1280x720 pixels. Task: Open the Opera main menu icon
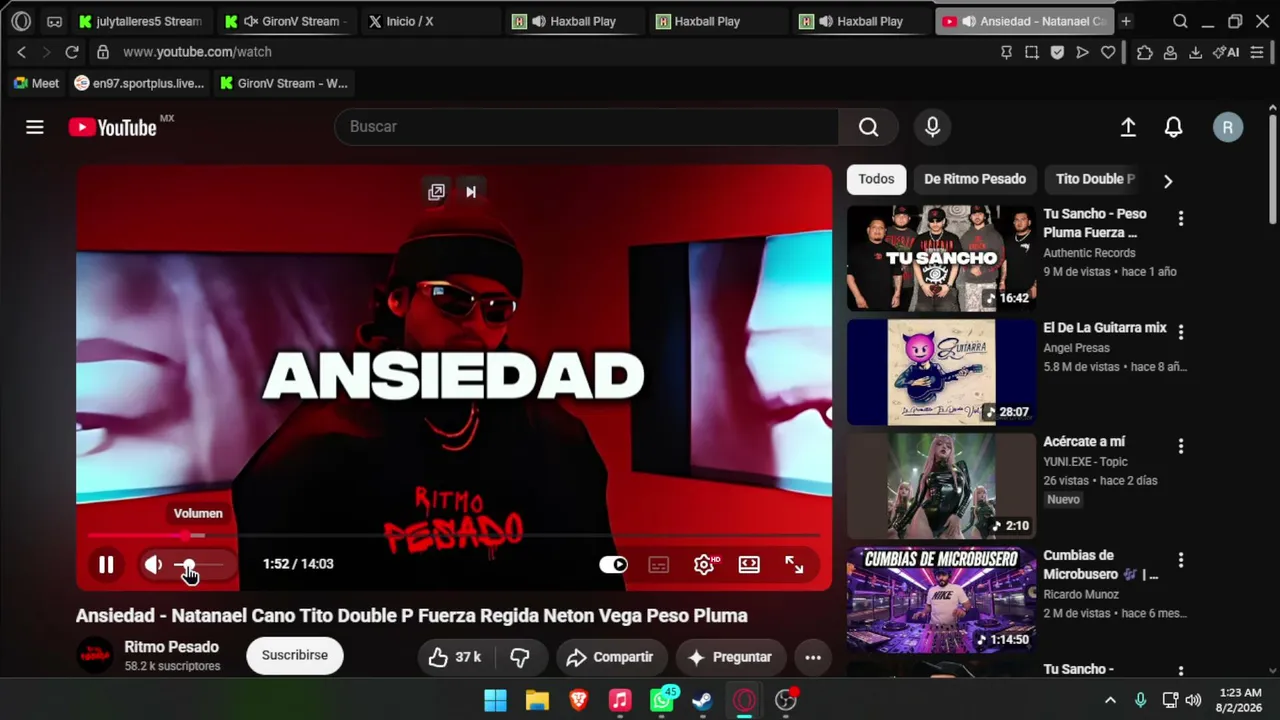(21, 21)
